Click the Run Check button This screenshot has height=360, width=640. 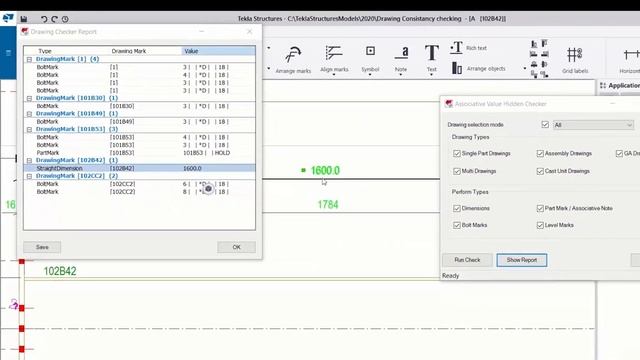[467, 260]
